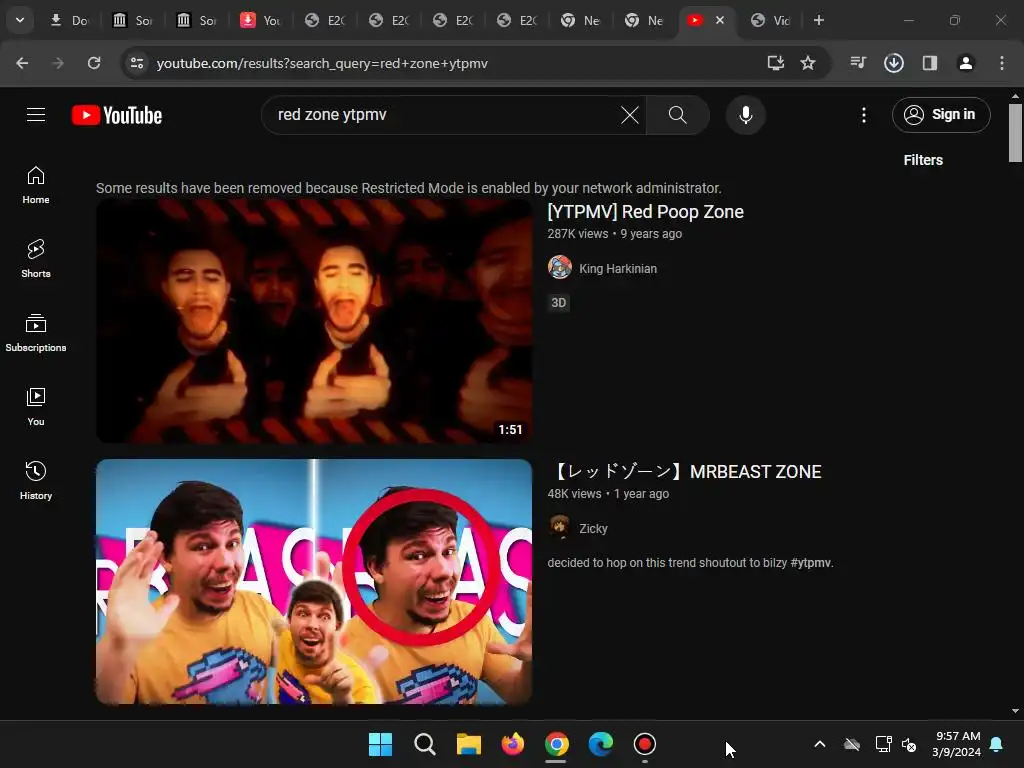Launch Firefox from the taskbar
Viewport: 1024px width, 768px height.
(x=513, y=744)
